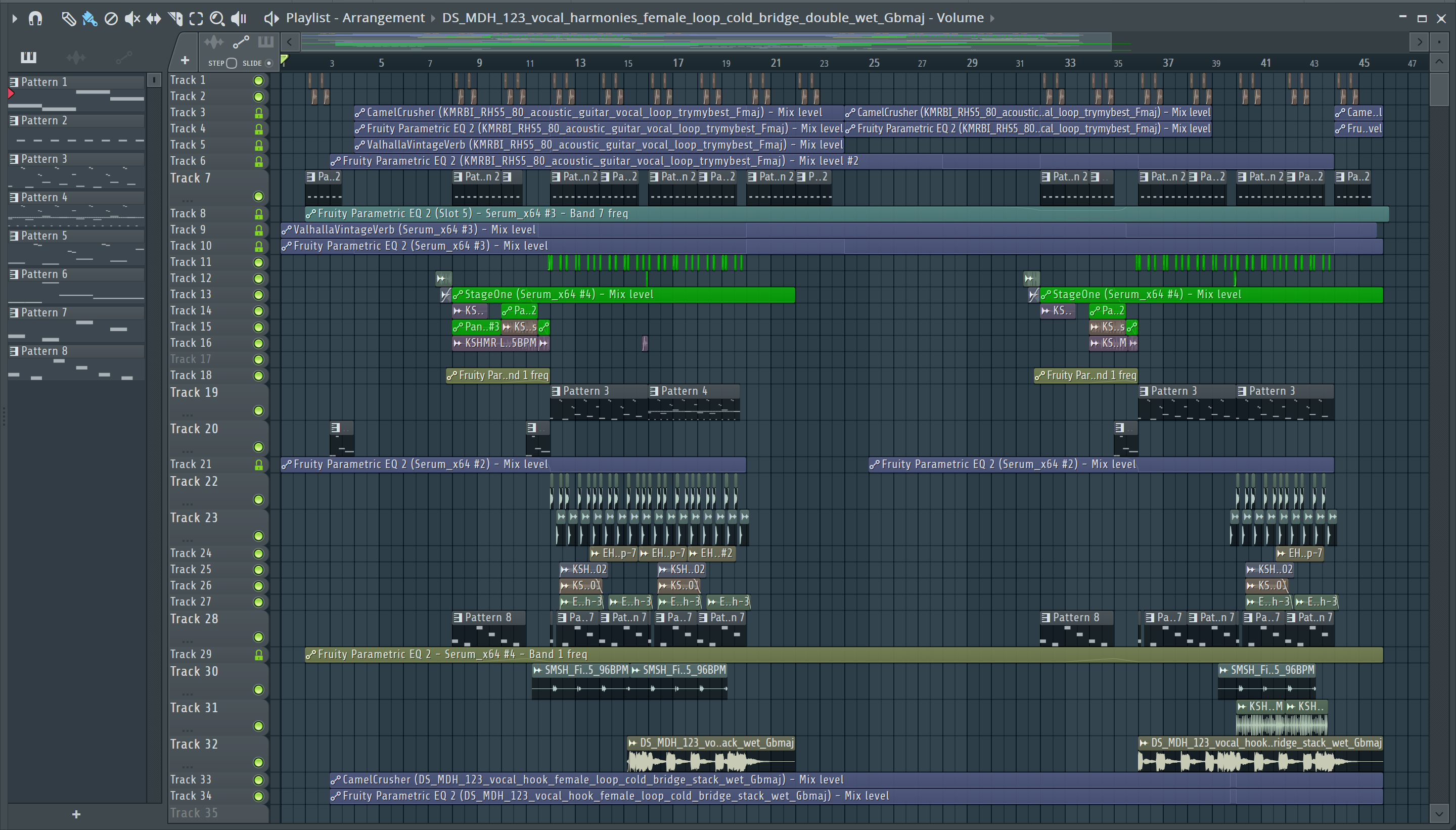The image size is (1456, 830).
Task: Select the Zoom magnifier tool
Action: tap(217, 18)
